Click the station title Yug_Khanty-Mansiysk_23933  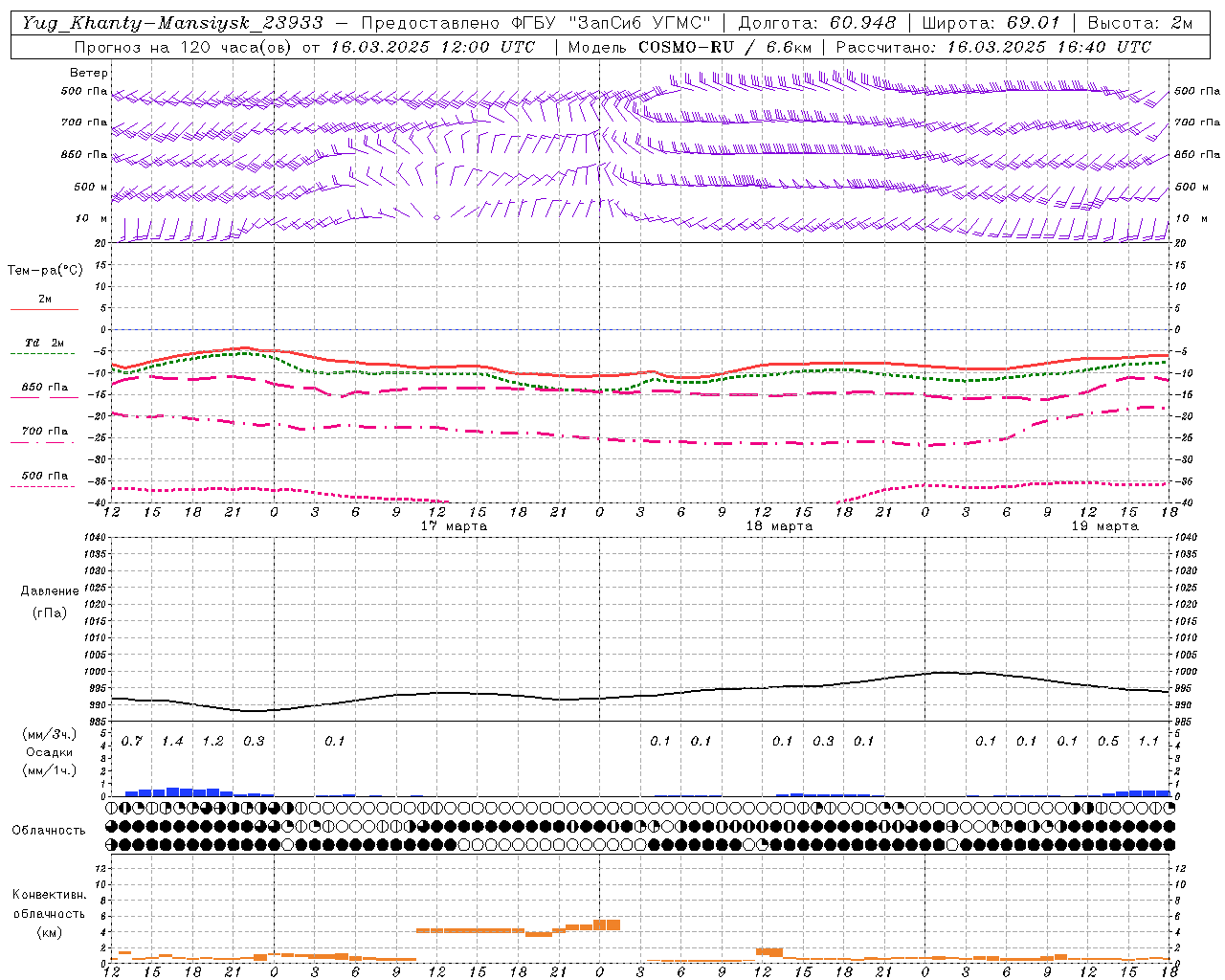[x=172, y=23]
